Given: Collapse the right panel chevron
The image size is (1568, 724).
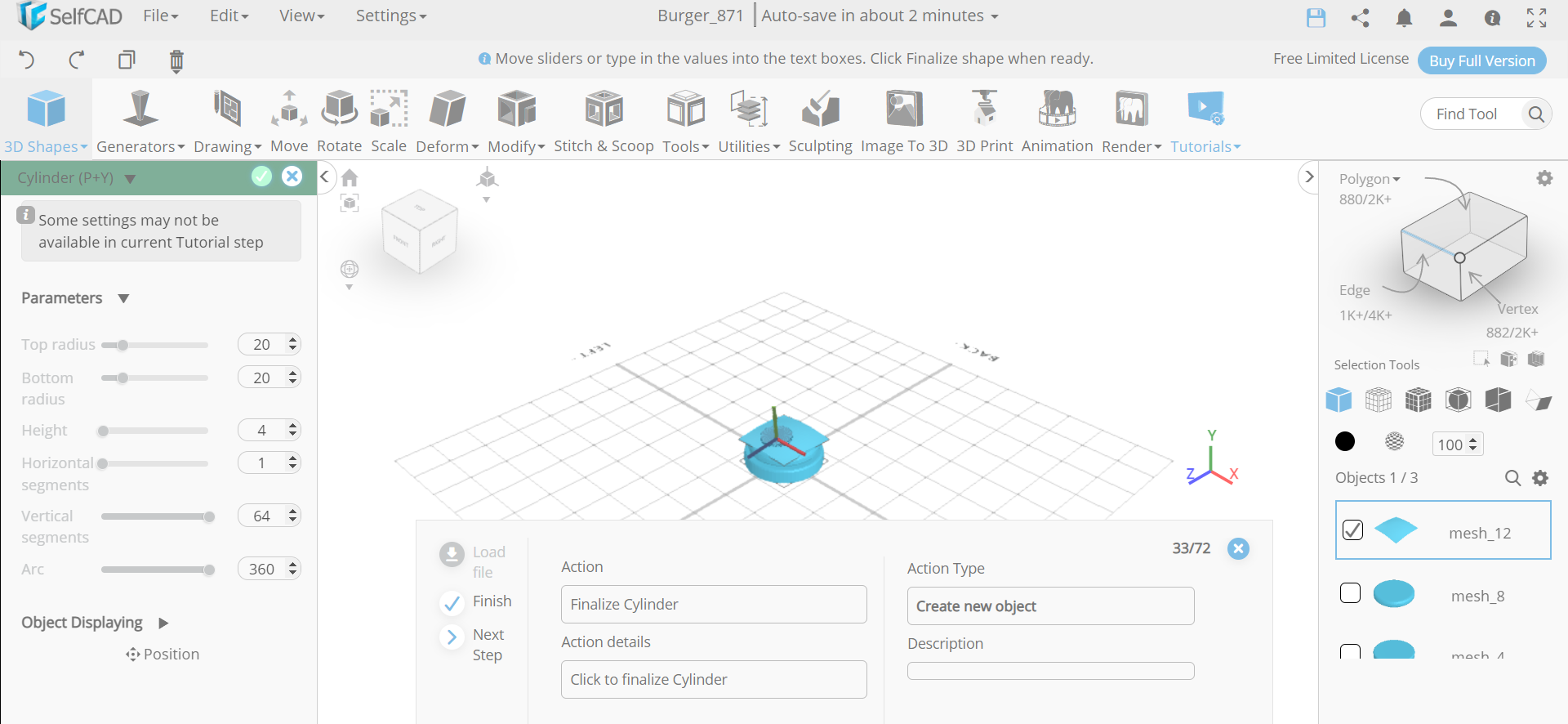Looking at the screenshot, I should (1309, 177).
